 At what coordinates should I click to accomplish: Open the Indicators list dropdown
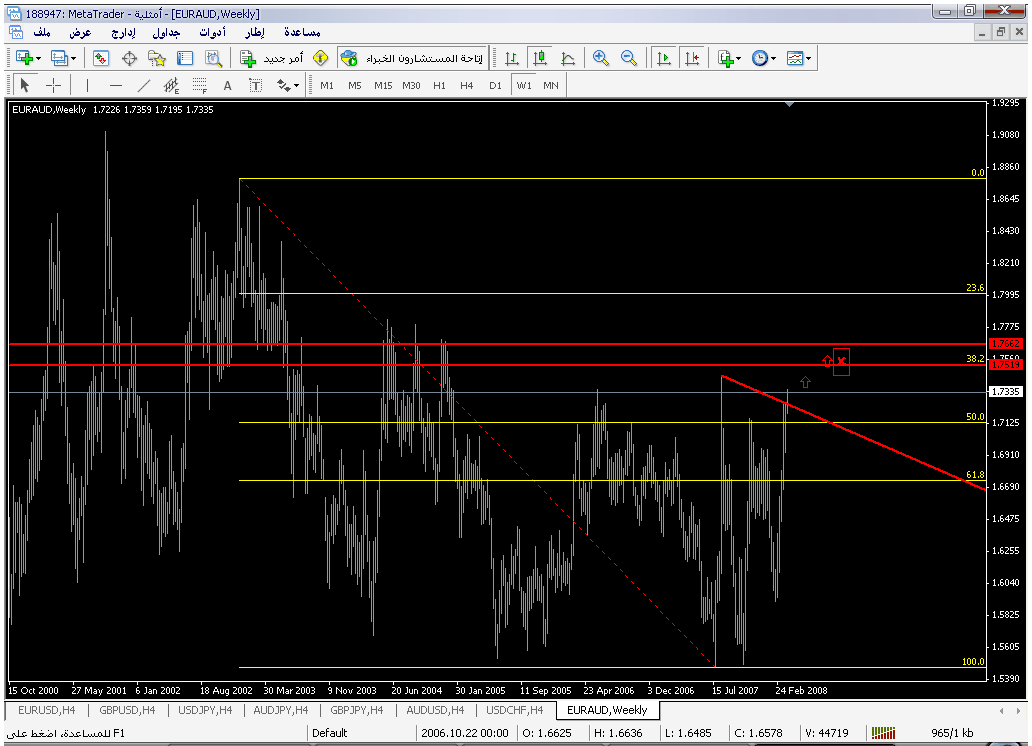pos(728,59)
